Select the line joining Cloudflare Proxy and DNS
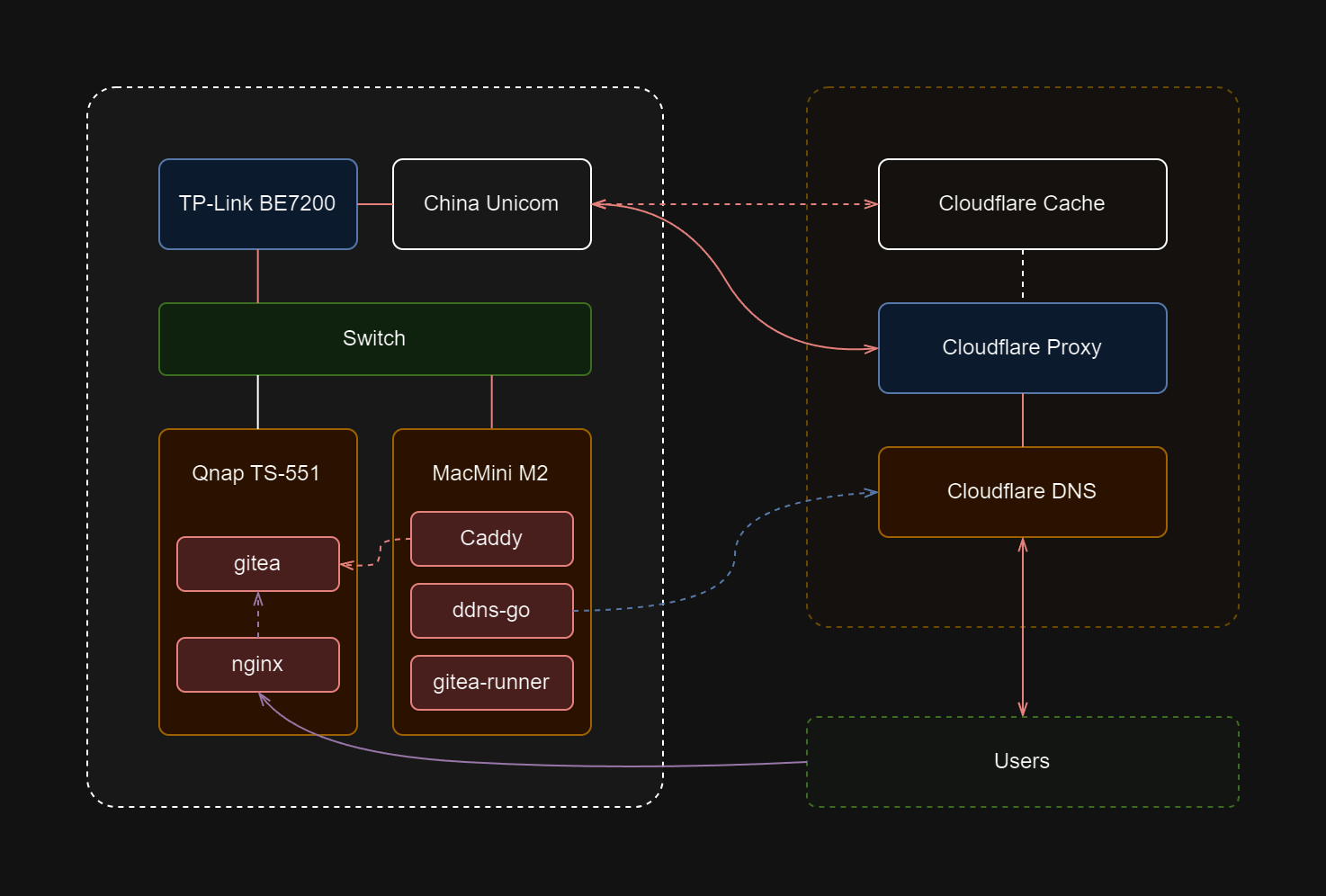 [x=1023, y=420]
